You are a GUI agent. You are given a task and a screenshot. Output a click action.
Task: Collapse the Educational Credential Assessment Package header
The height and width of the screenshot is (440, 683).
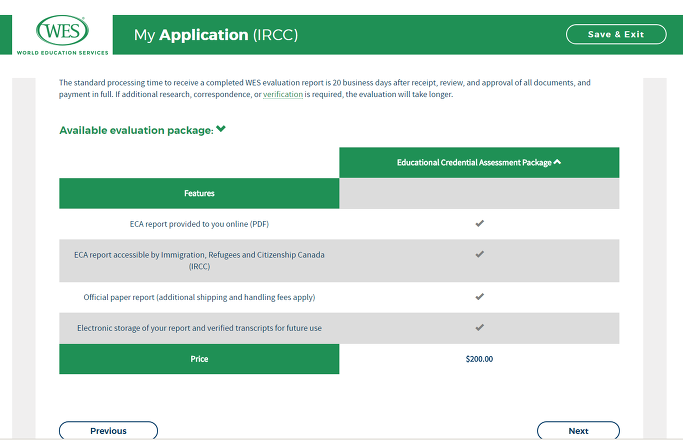point(479,162)
